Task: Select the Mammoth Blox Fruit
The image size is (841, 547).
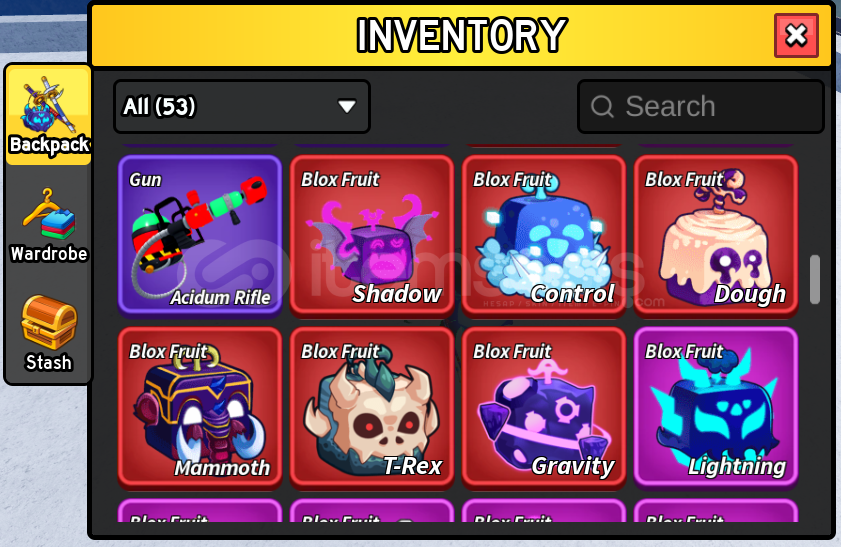Action: tap(200, 407)
